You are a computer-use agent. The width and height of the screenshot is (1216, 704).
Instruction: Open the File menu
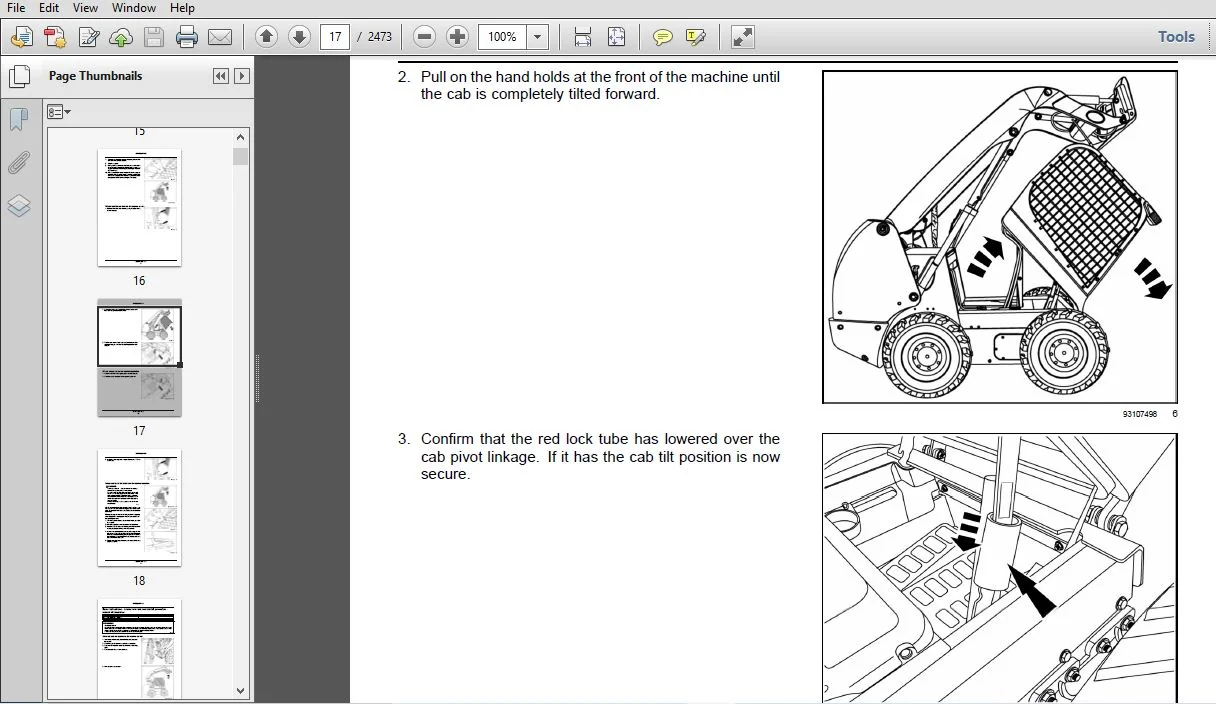tap(16, 8)
